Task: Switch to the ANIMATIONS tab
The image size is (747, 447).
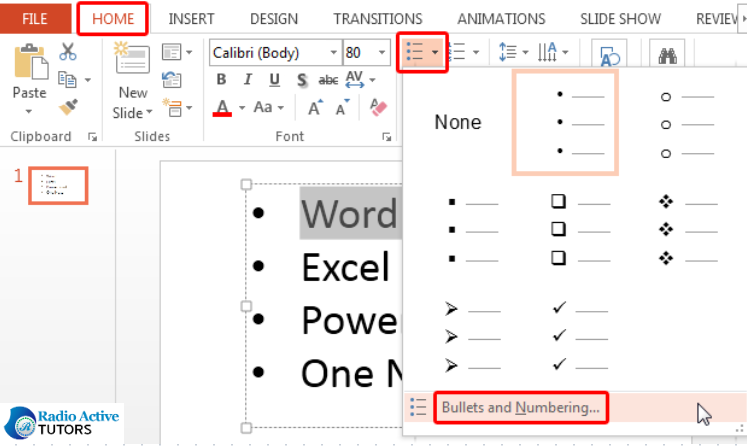Action: [x=501, y=19]
